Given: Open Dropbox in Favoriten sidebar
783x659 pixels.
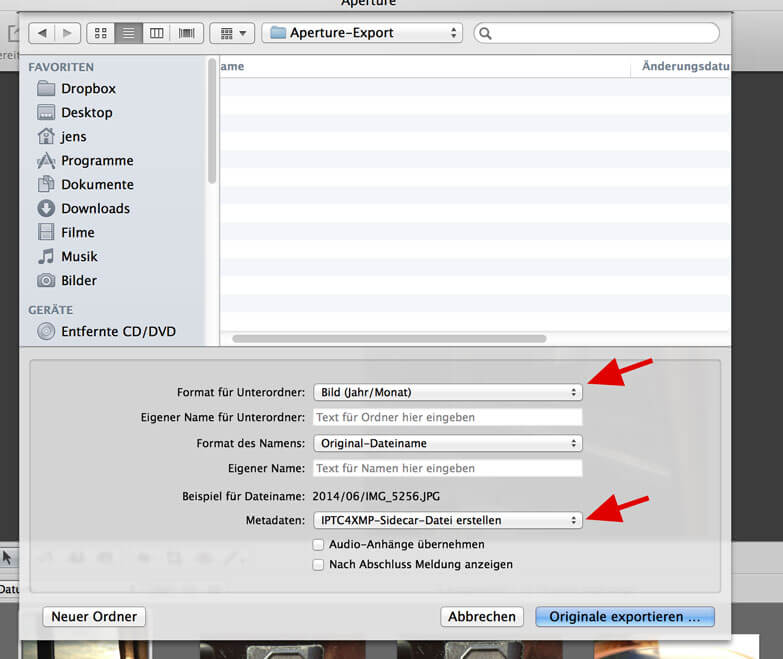Looking at the screenshot, I should [x=88, y=88].
